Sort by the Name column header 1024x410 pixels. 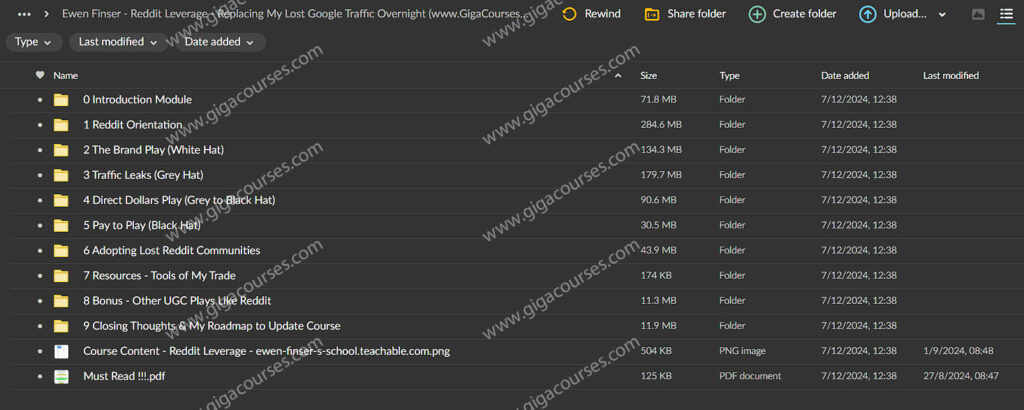(x=65, y=76)
